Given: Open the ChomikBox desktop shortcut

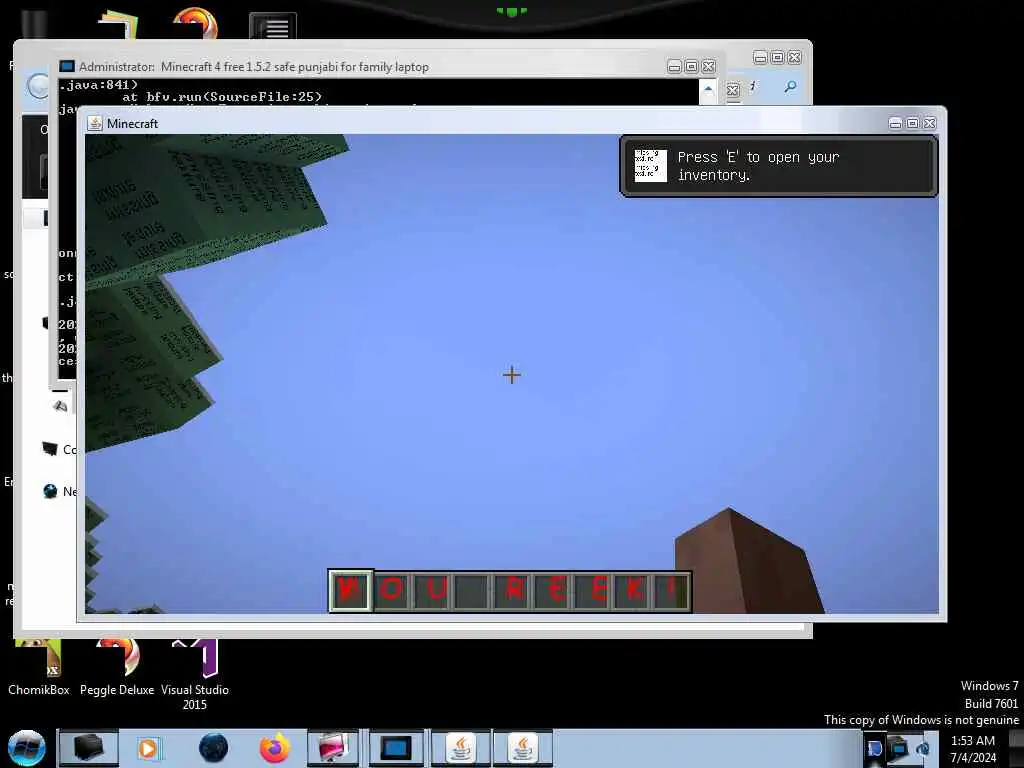Looking at the screenshot, I should pyautogui.click(x=39, y=669).
